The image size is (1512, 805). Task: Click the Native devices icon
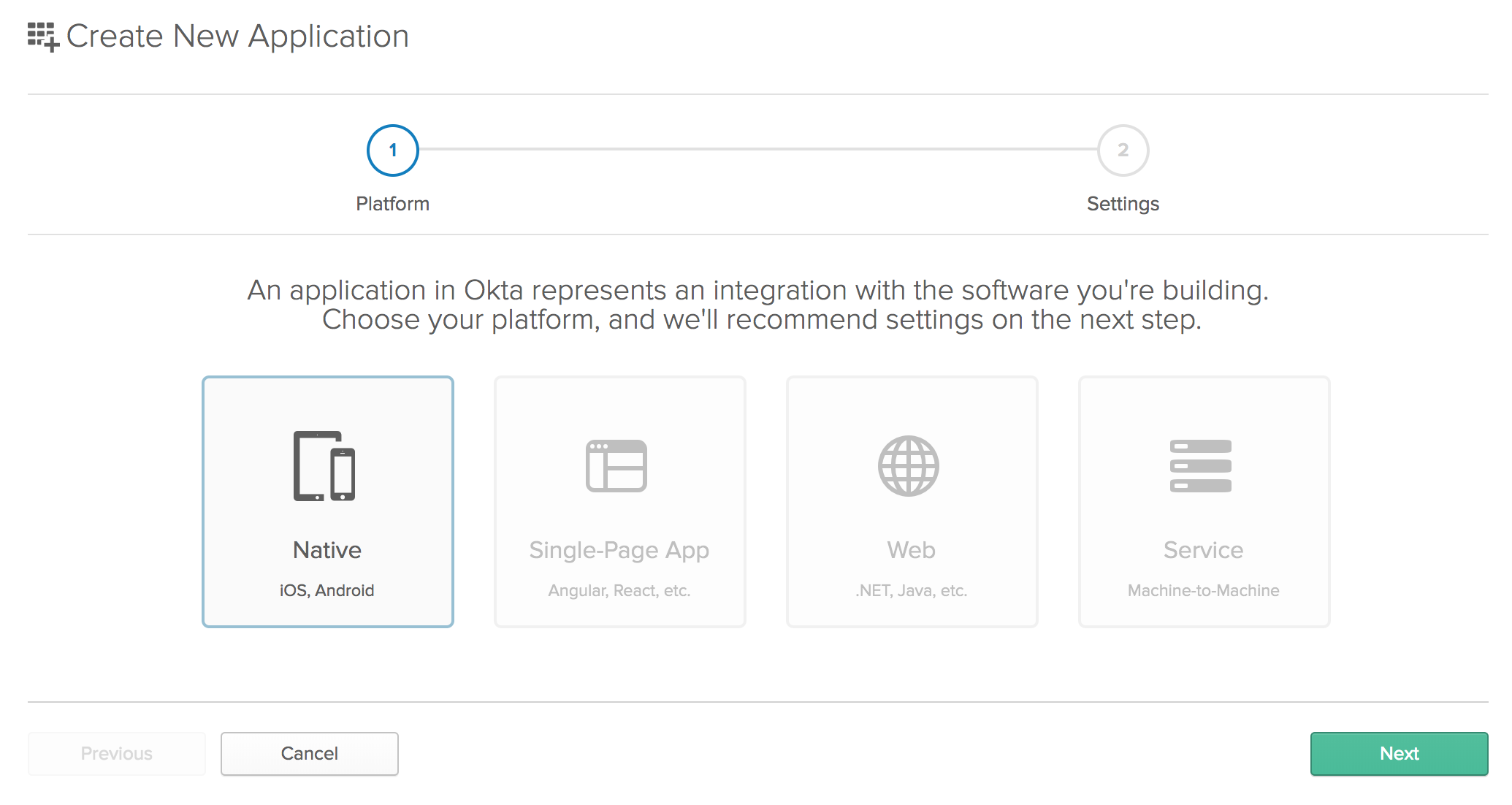pos(324,466)
